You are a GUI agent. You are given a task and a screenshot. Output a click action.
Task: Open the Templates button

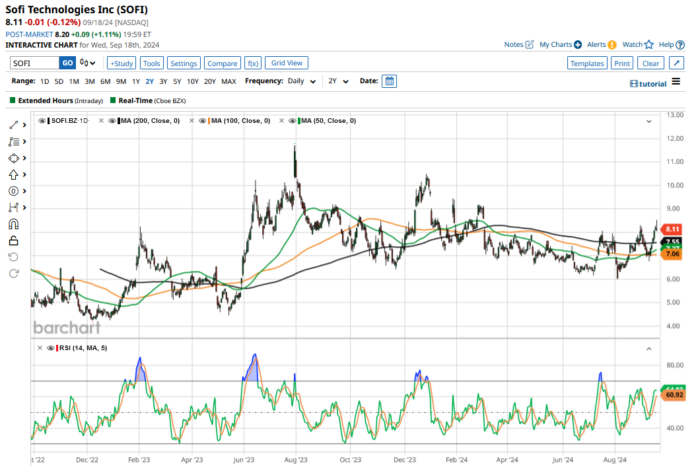coord(586,63)
